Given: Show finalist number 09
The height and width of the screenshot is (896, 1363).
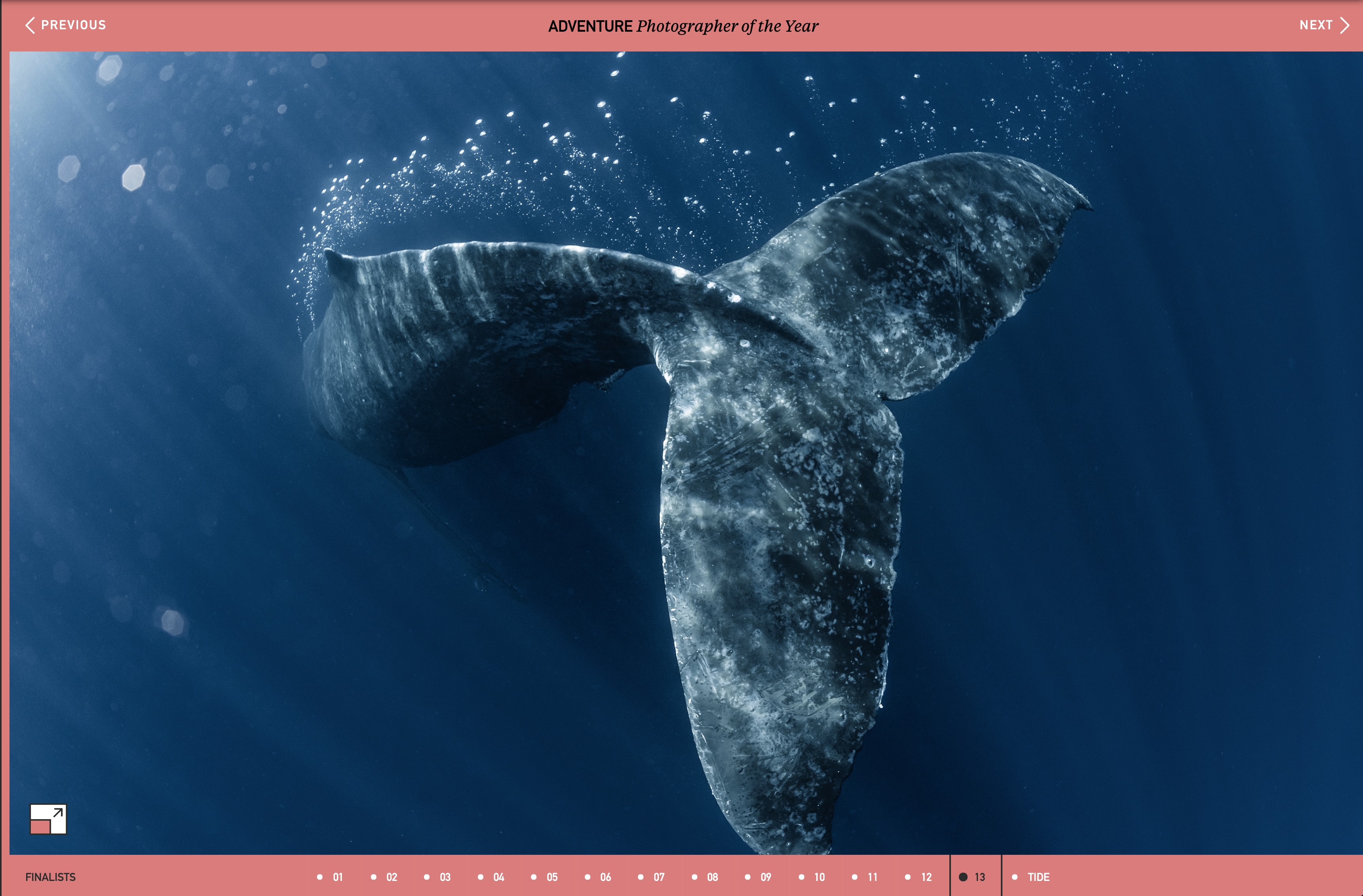Looking at the screenshot, I should 765,877.
